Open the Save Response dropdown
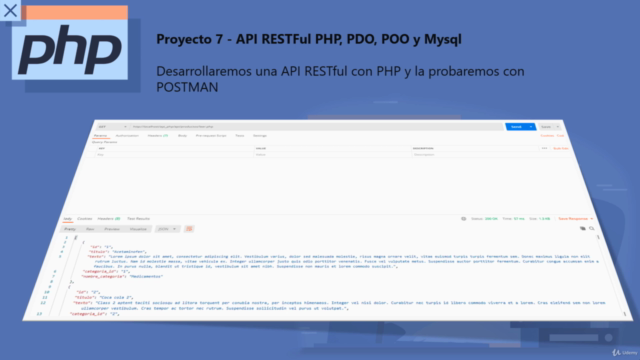 coord(576,219)
